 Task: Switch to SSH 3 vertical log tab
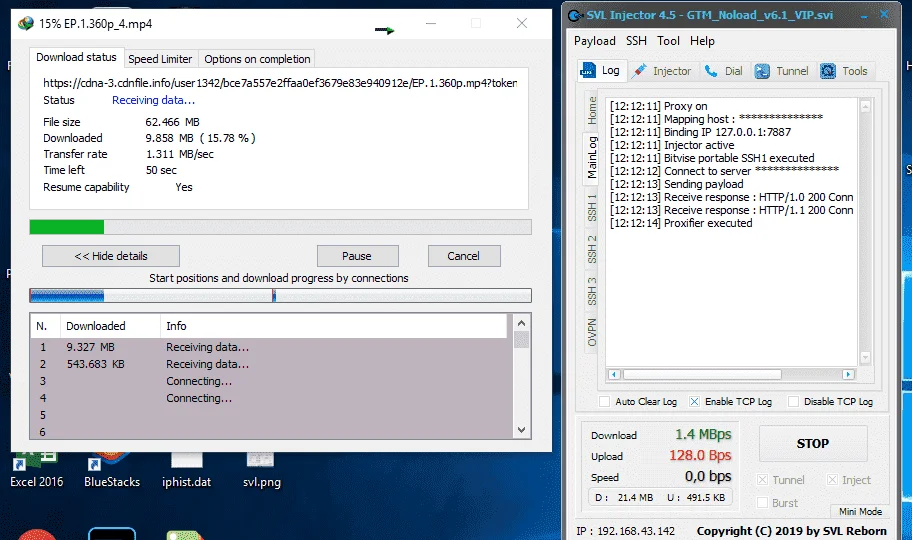[592, 291]
